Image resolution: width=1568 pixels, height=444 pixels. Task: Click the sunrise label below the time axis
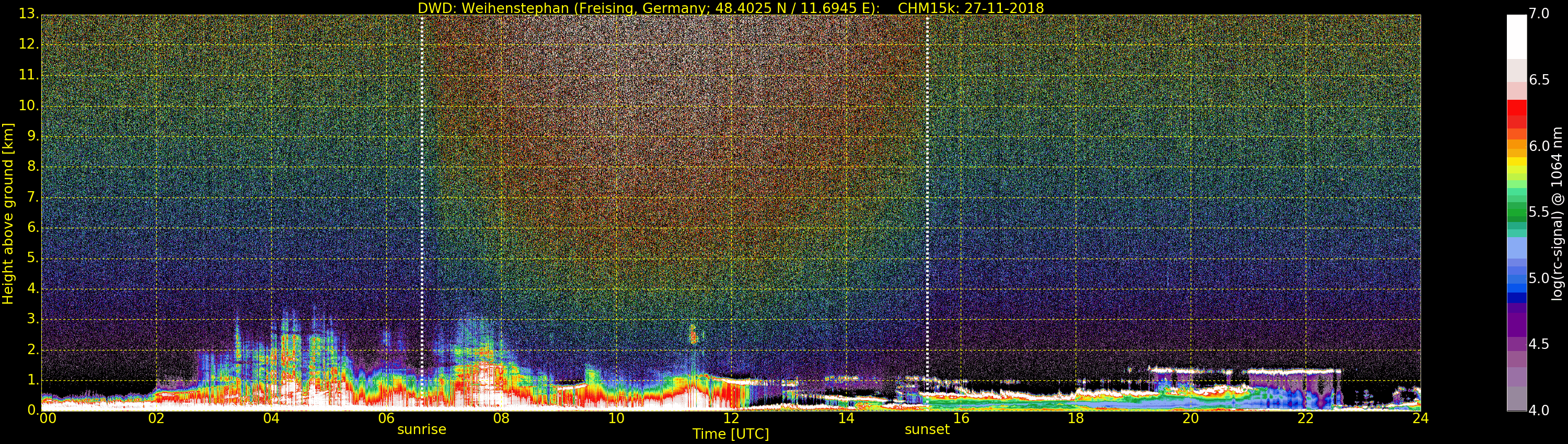pos(421,429)
